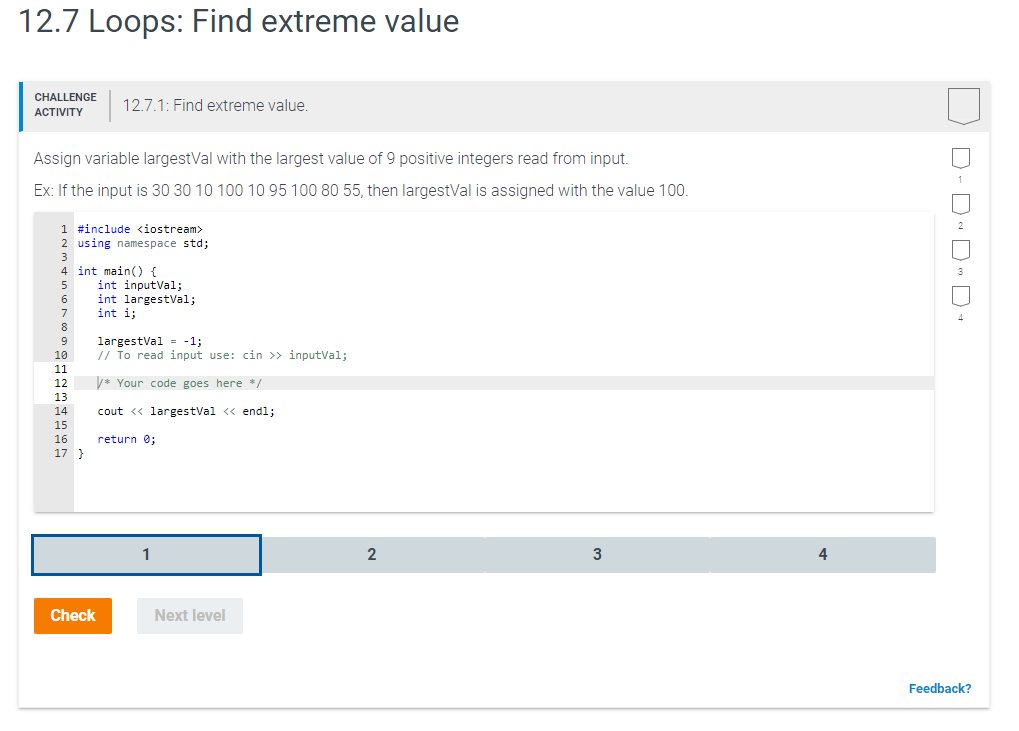Screen dimensions: 1019x731
Task: Click line 9 where largestVal is initialized
Action: [x=150, y=340]
